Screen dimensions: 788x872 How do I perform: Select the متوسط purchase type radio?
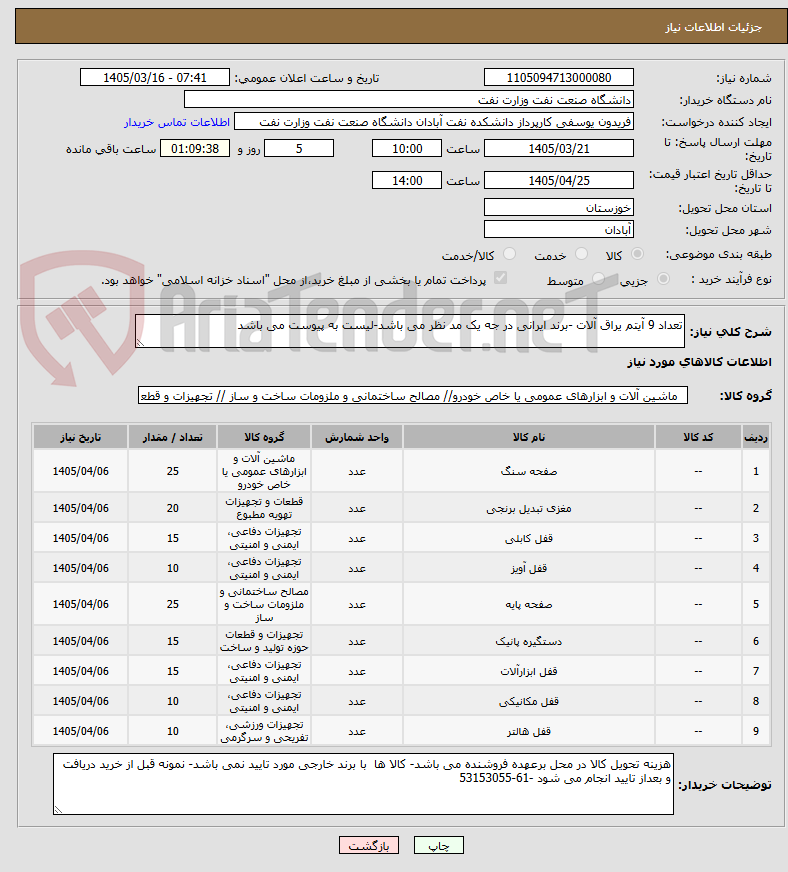[598, 279]
